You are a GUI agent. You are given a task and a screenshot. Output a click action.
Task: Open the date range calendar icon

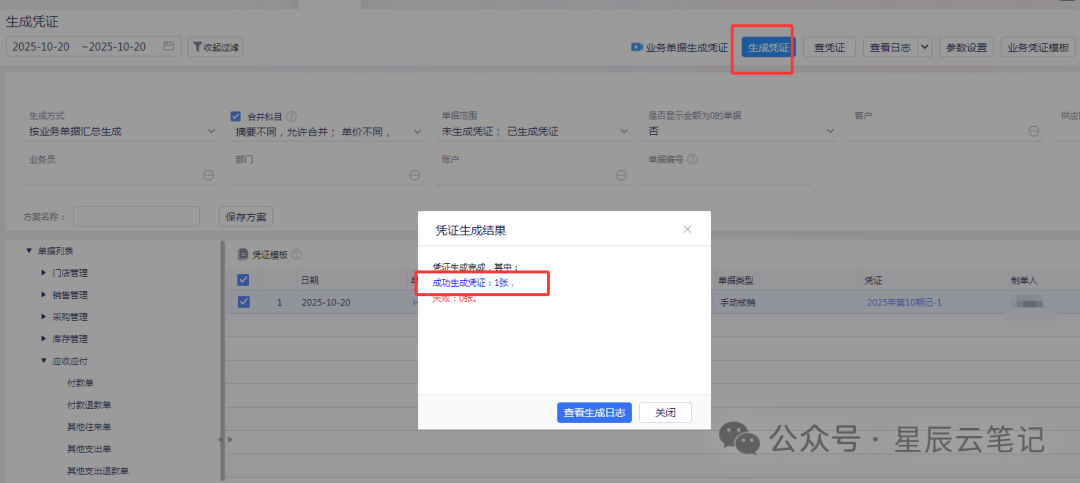point(169,47)
